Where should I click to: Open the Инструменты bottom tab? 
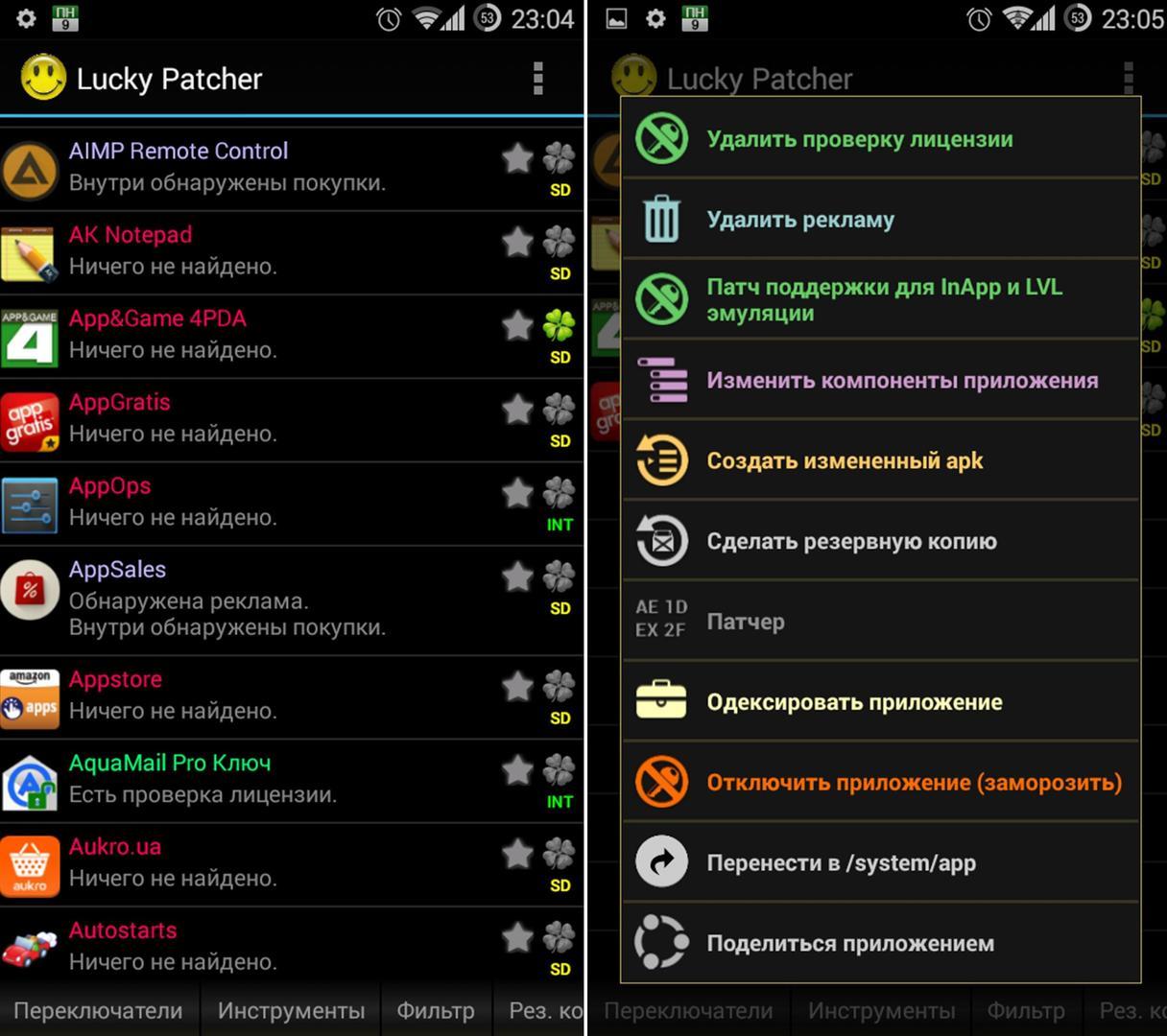pos(291,1010)
